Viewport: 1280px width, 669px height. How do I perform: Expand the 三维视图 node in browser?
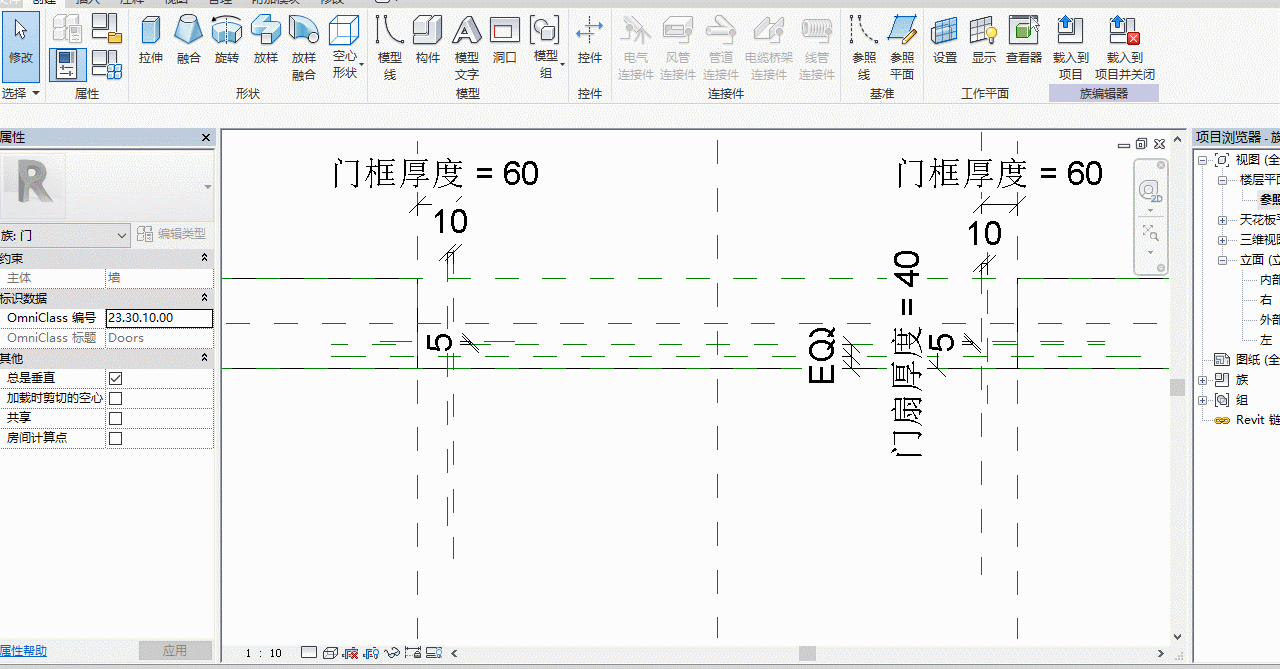1222,240
